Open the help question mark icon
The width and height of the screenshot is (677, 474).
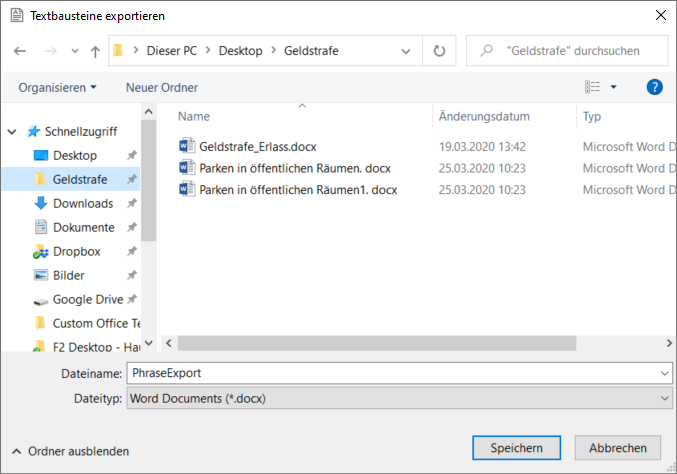[655, 87]
